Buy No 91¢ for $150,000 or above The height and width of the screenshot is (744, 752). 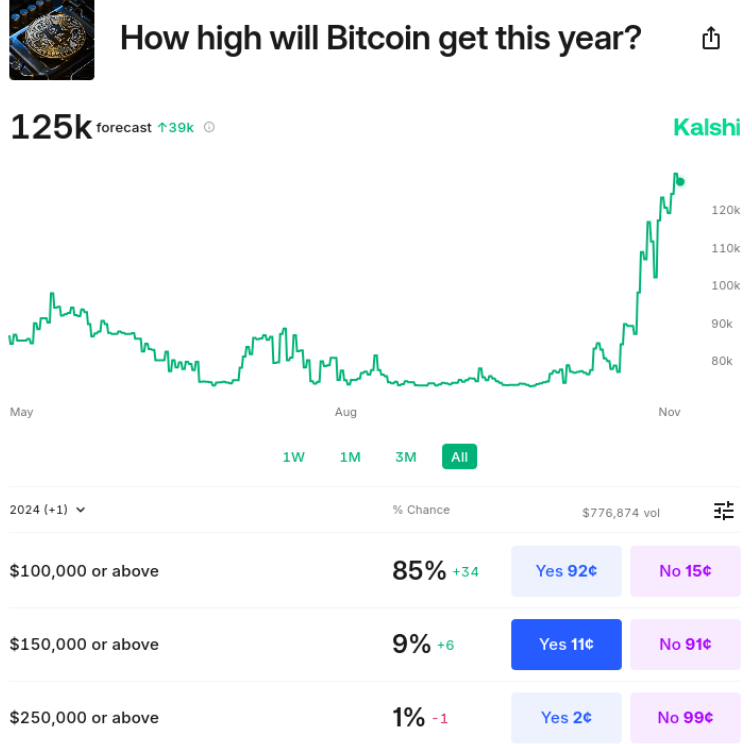(x=685, y=644)
